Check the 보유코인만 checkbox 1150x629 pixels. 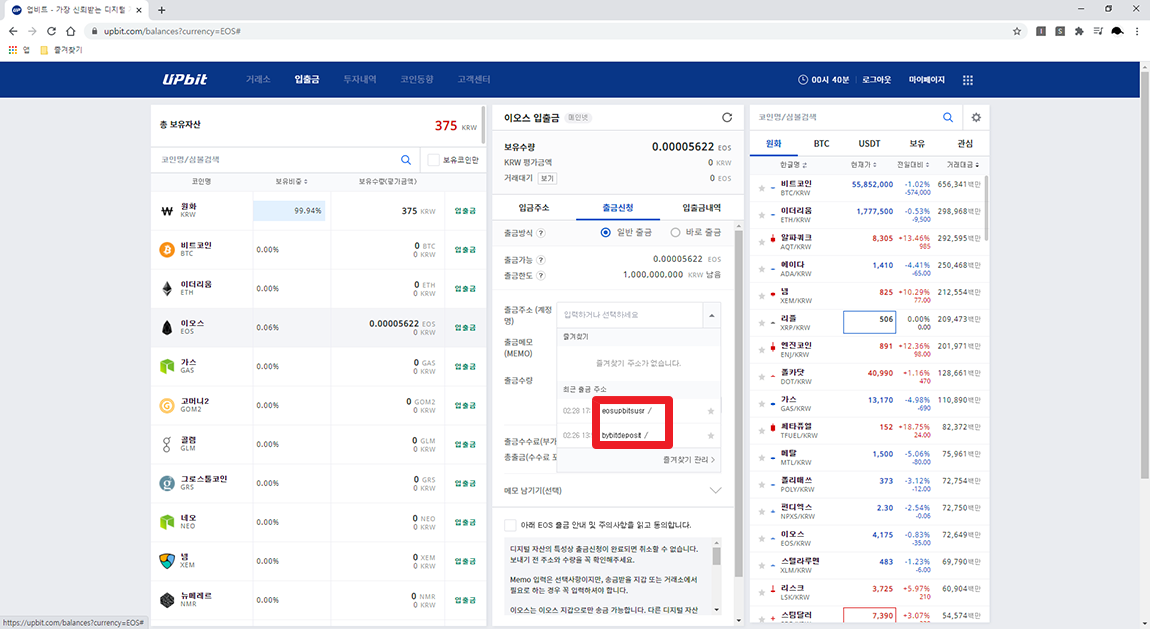pyautogui.click(x=433, y=160)
